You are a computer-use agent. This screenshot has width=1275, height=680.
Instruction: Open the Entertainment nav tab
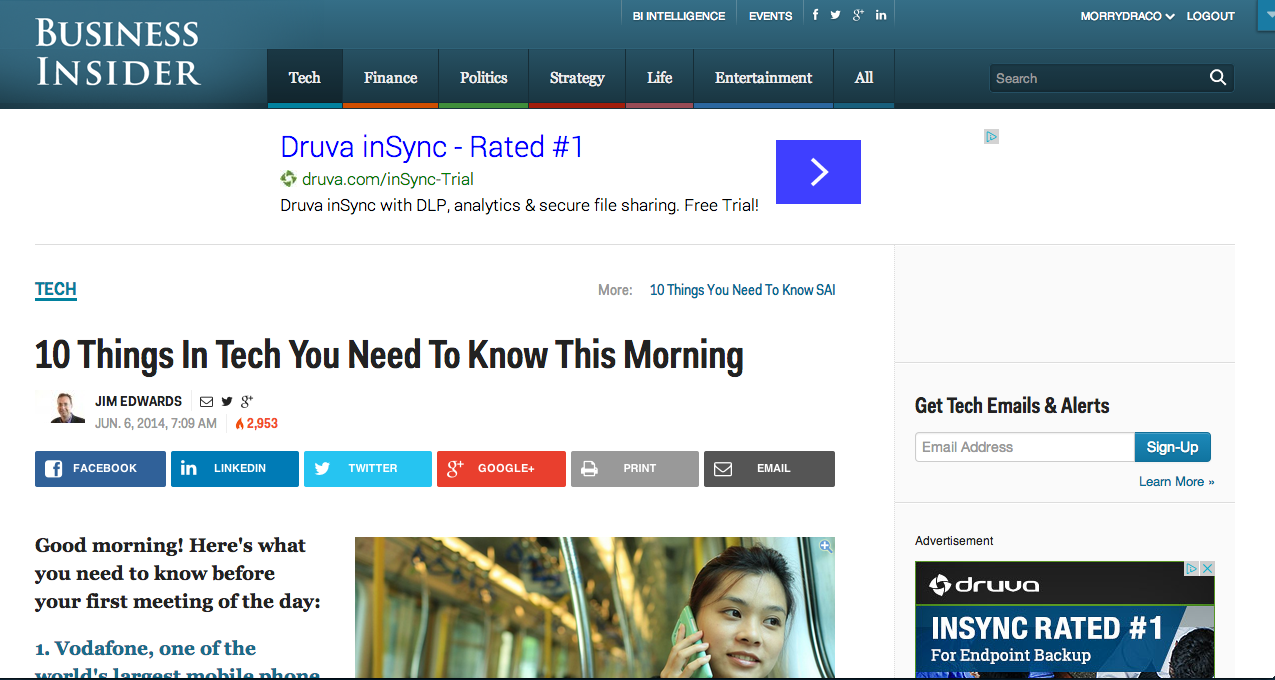[764, 78]
